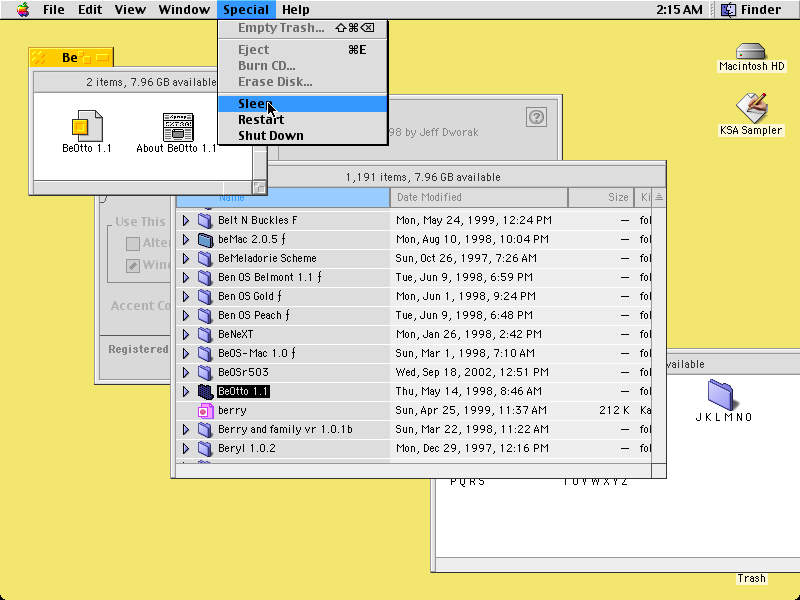Viewport: 800px width, 600px height.
Task: Sort list by Size column
Action: pos(601,197)
